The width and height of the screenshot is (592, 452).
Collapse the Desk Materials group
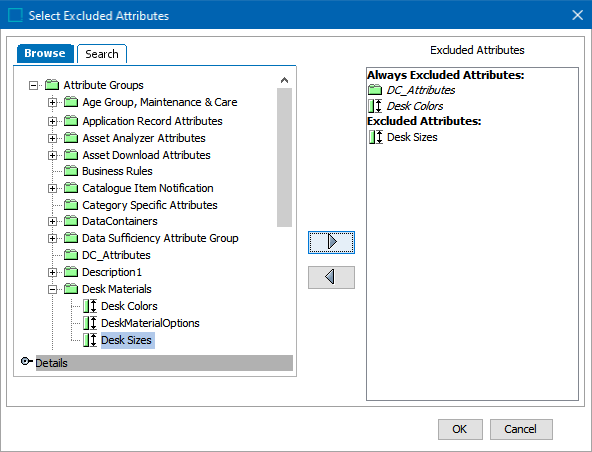pos(52,289)
